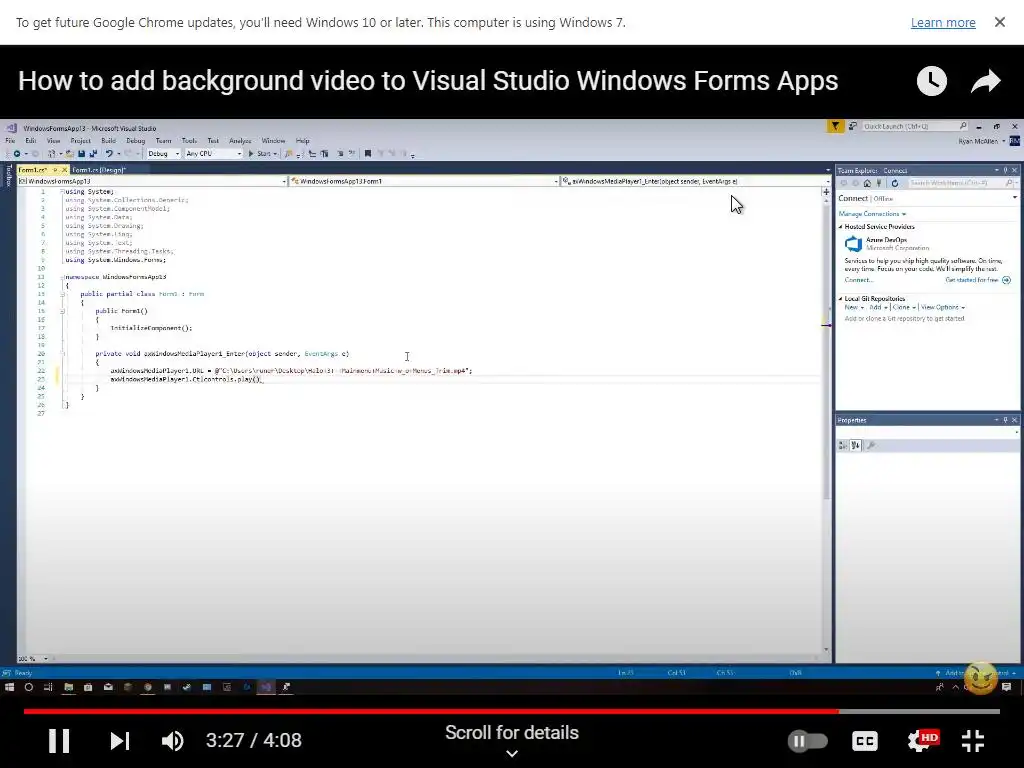The width and height of the screenshot is (1024, 768).
Task: Open the WindowsFormsApp13 project dropdown
Action: [x=153, y=181]
